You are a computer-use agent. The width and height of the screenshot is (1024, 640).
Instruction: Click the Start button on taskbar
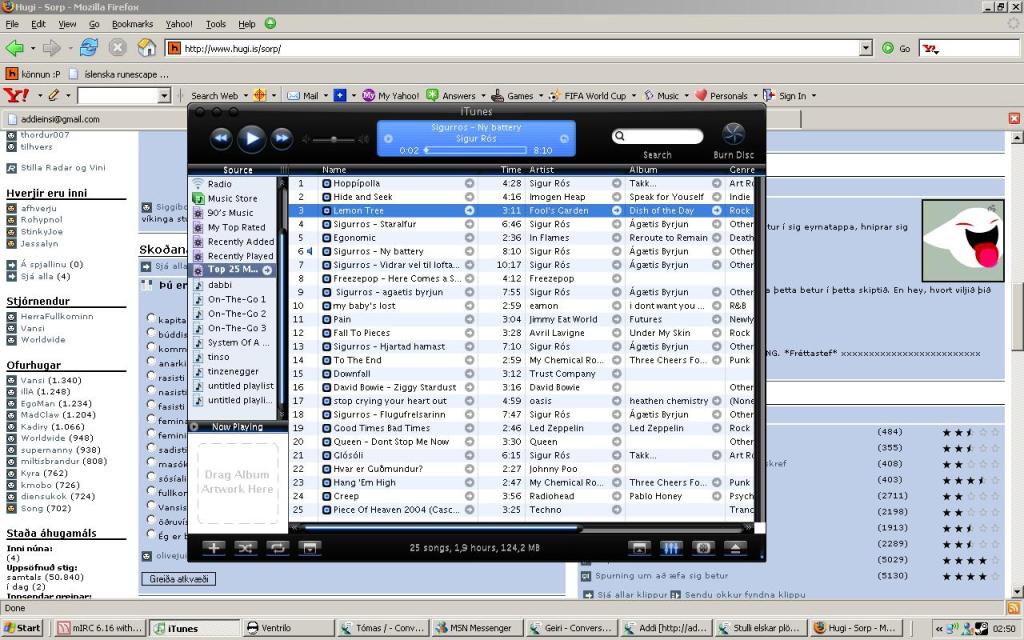point(22,628)
